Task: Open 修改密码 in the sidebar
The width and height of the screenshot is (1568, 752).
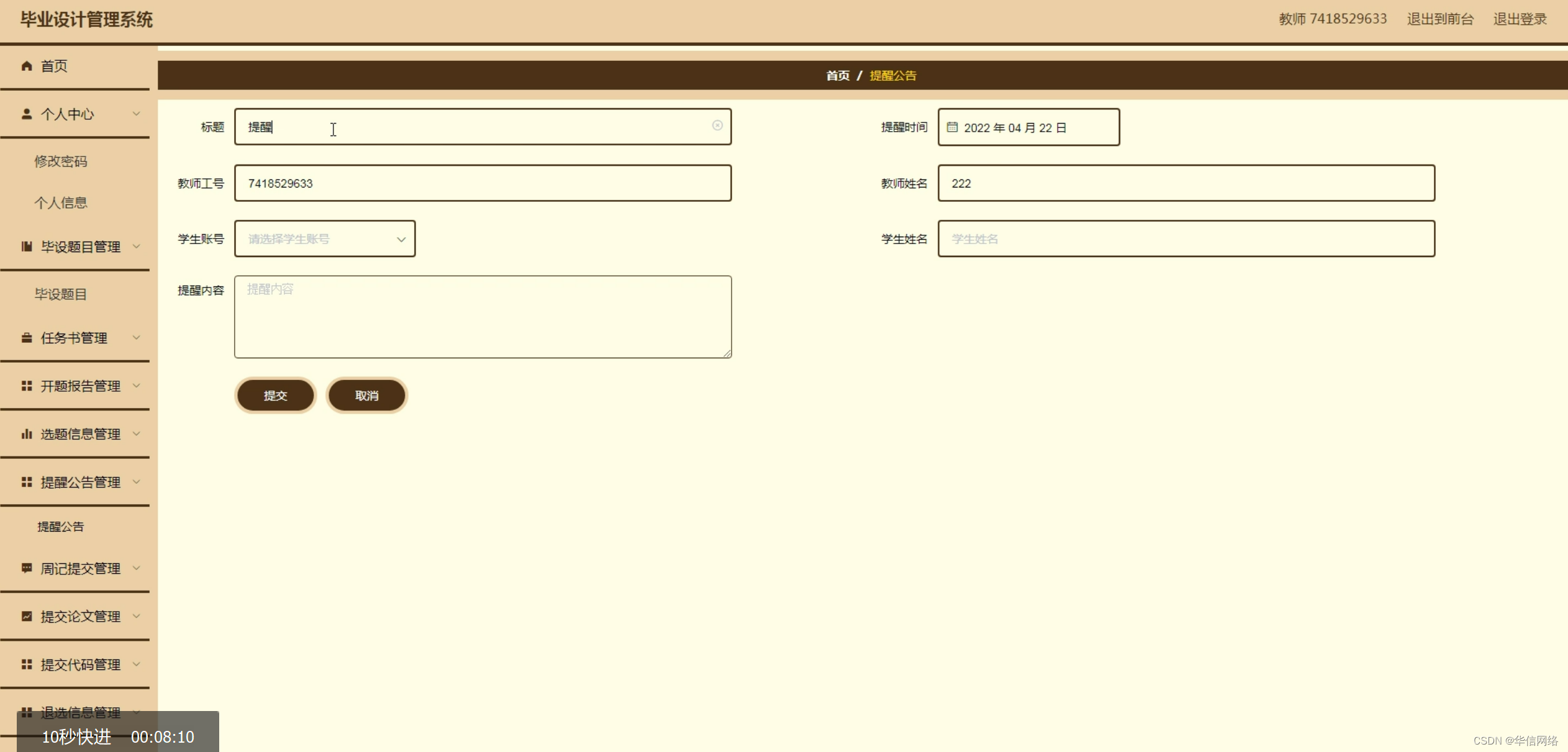Action: tap(61, 161)
